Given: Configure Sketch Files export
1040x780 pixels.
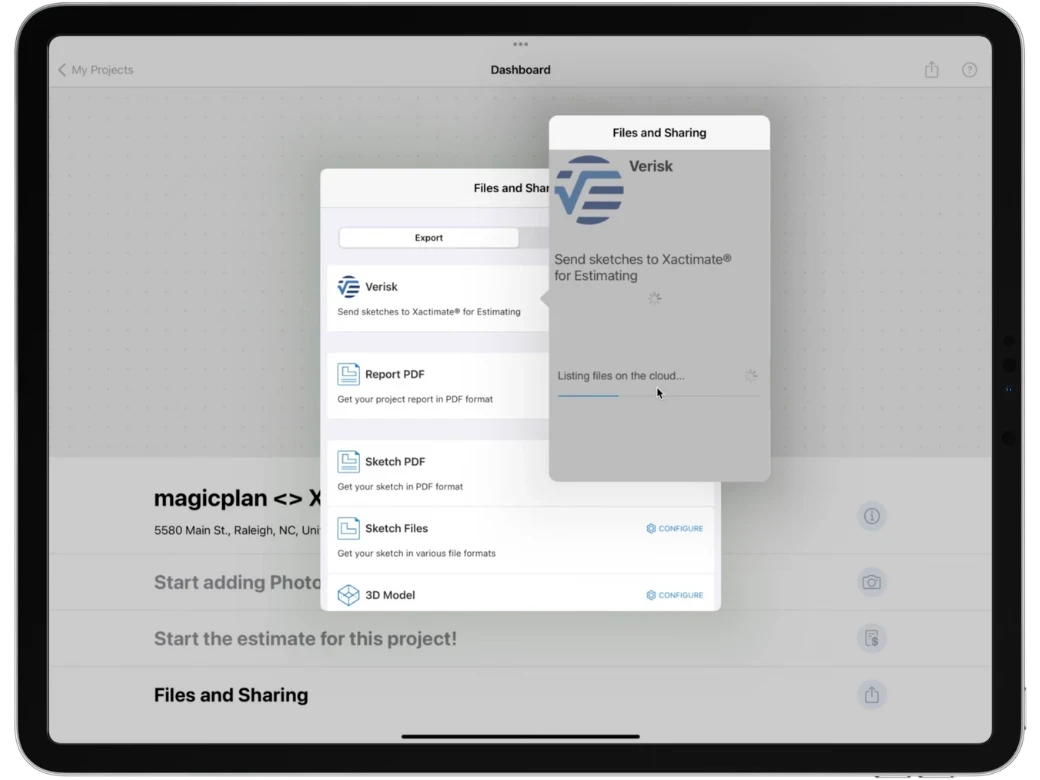Looking at the screenshot, I should (x=675, y=529).
